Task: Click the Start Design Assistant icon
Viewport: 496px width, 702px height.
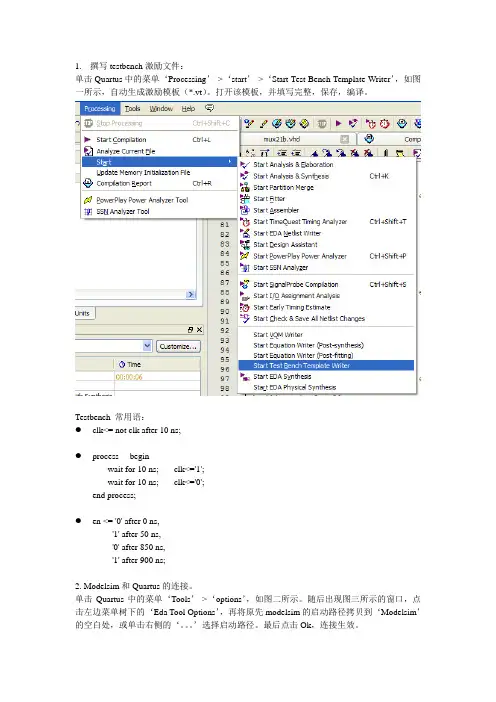Action: [x=245, y=244]
